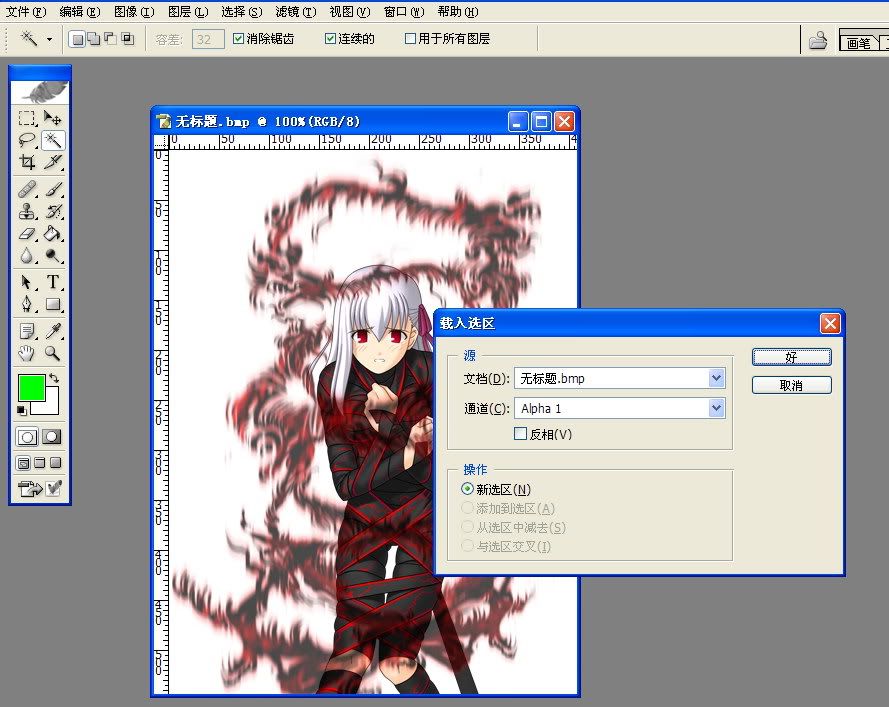Select the Zoom tool
The height and width of the screenshot is (707, 889).
click(x=53, y=353)
